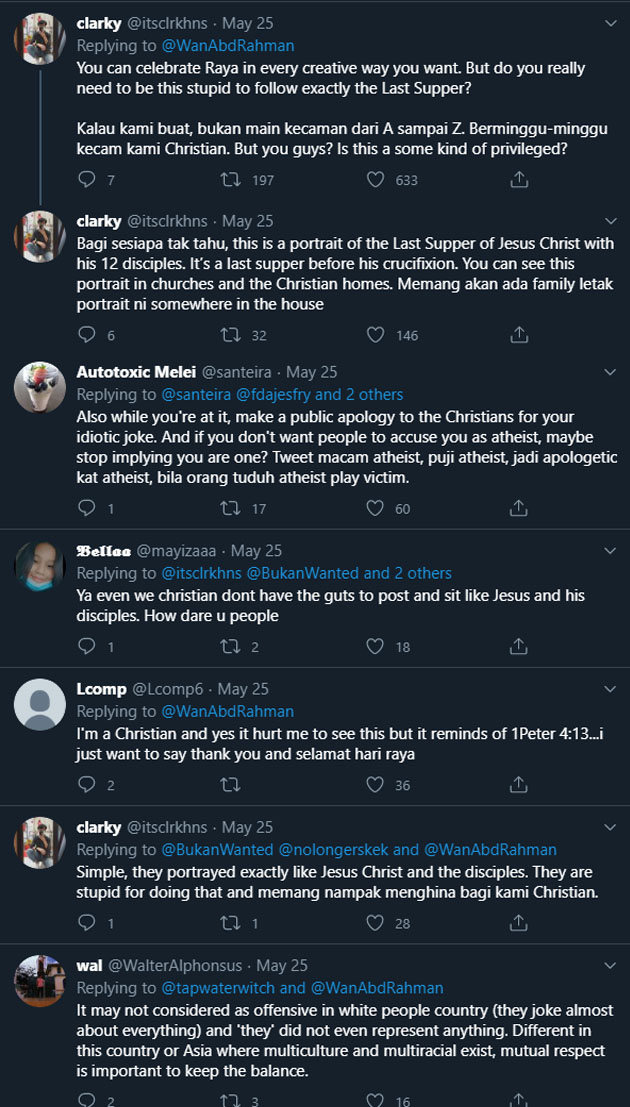Image resolution: width=630 pixels, height=1107 pixels.
Task: Reply to clarky's tweet with 7 replies
Action: [x=87, y=180]
